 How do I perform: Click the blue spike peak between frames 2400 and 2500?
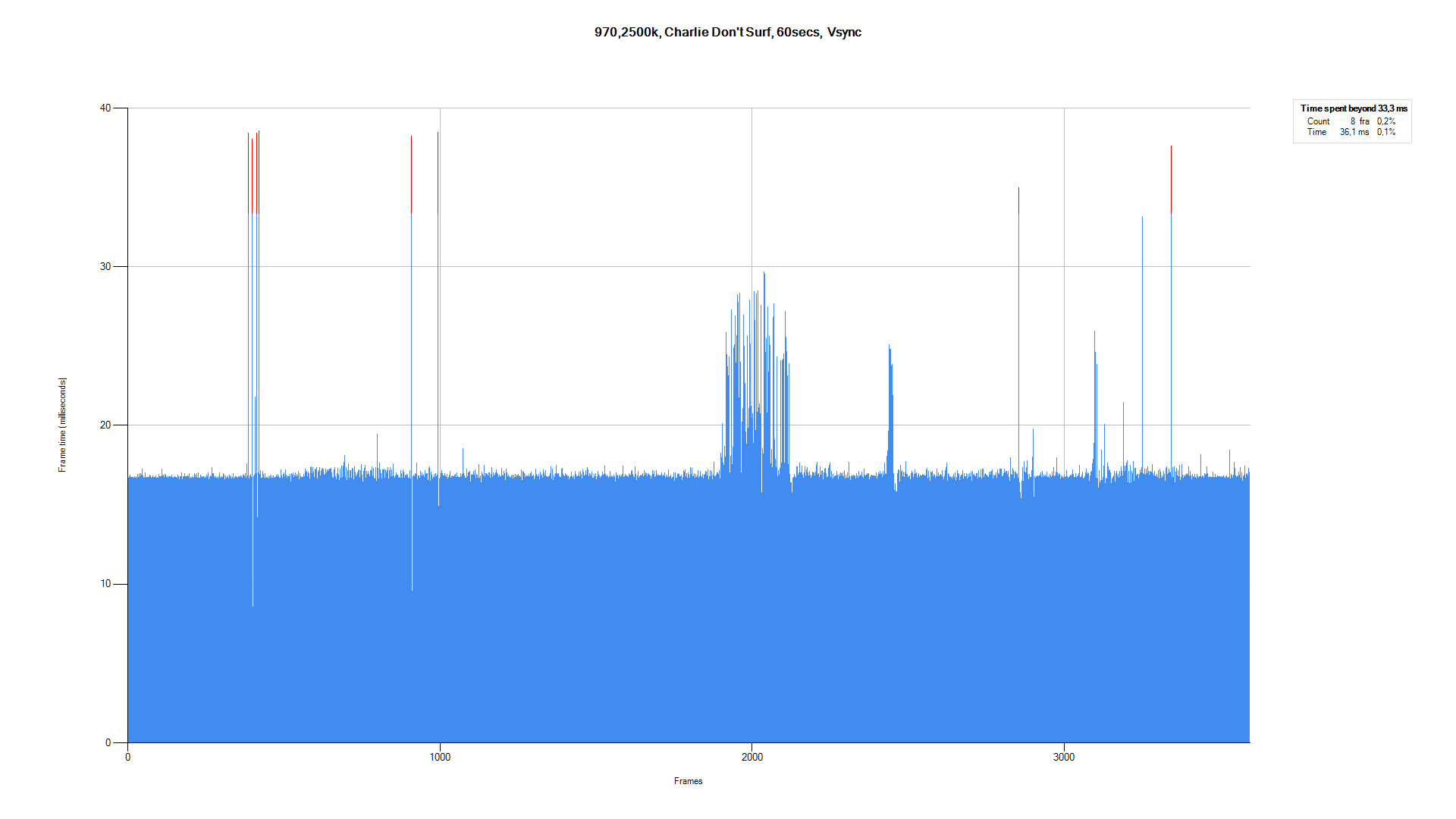pyautogui.click(x=890, y=349)
